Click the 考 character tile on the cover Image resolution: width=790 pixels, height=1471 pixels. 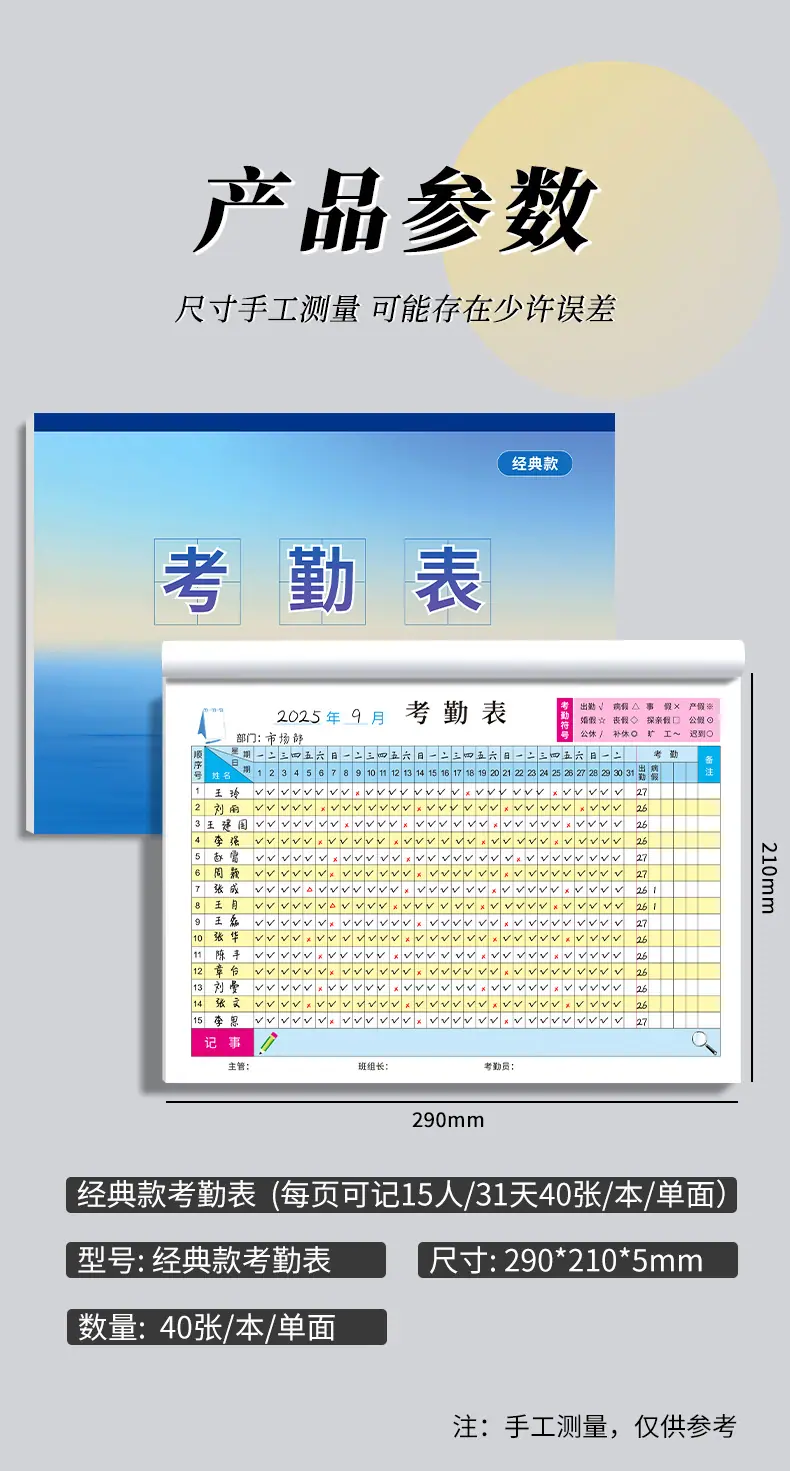coord(197,582)
